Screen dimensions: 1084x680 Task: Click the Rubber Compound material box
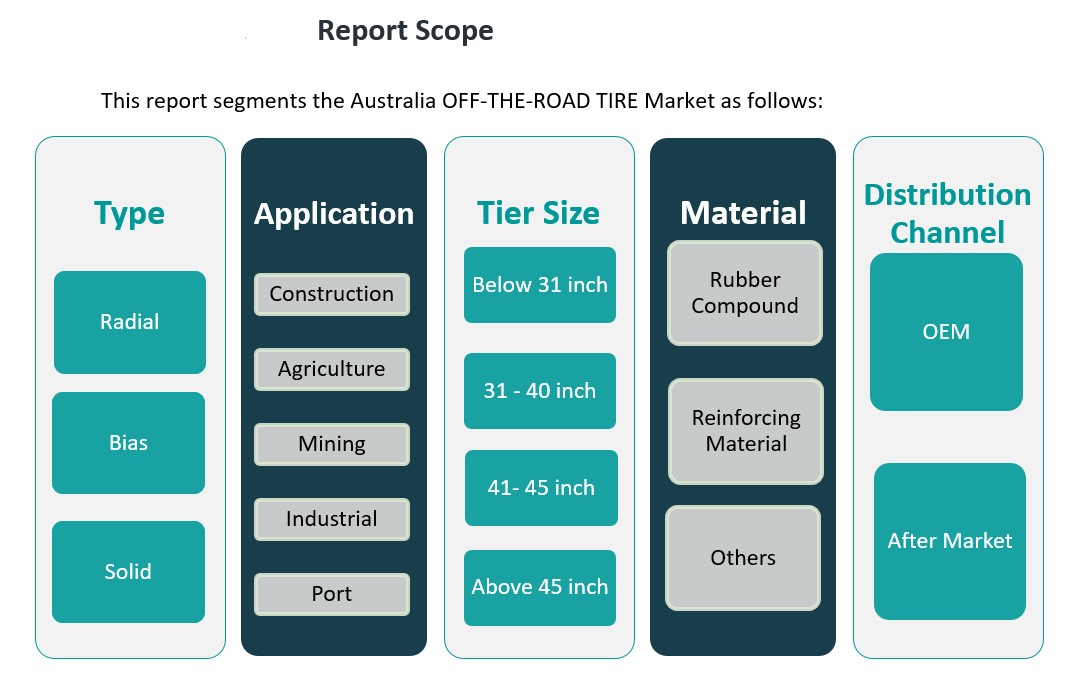(x=745, y=293)
